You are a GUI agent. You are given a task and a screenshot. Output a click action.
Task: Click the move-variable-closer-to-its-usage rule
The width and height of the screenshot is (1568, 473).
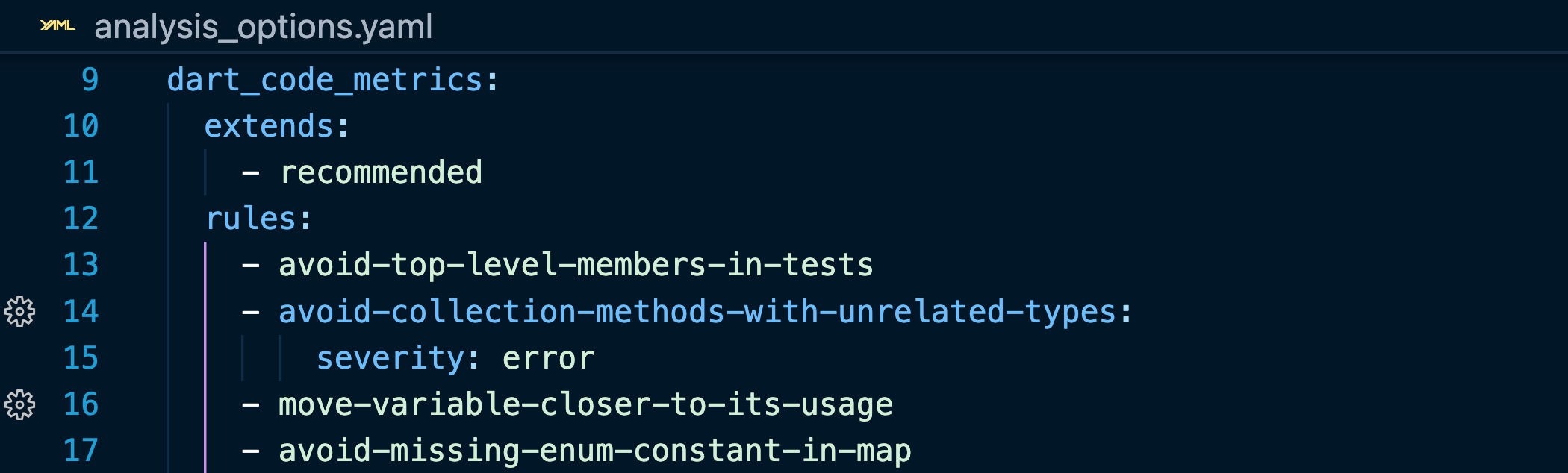(x=585, y=404)
